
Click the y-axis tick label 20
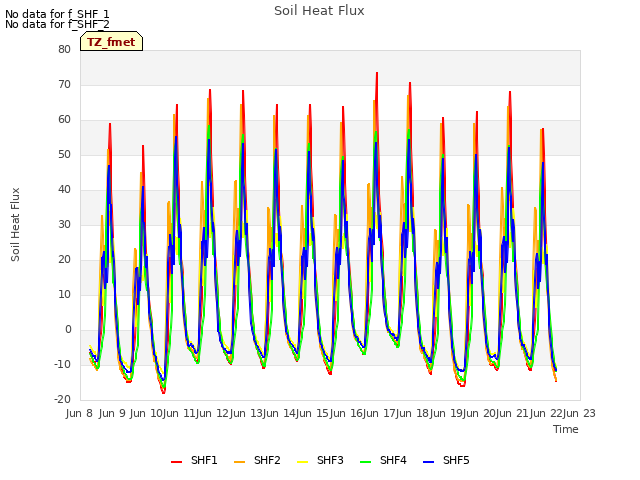pyautogui.click(x=64, y=260)
